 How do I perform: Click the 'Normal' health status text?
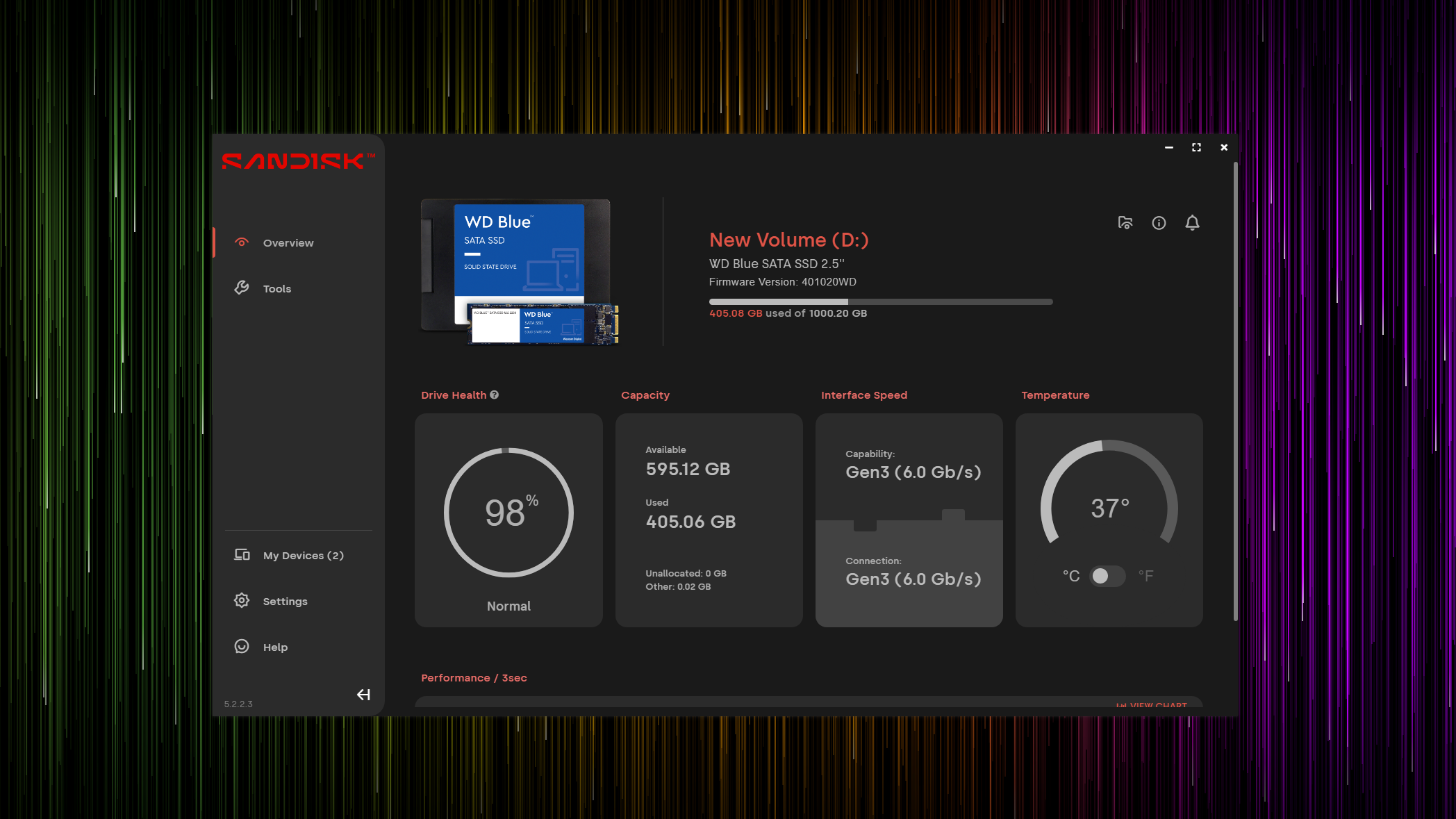coord(508,606)
